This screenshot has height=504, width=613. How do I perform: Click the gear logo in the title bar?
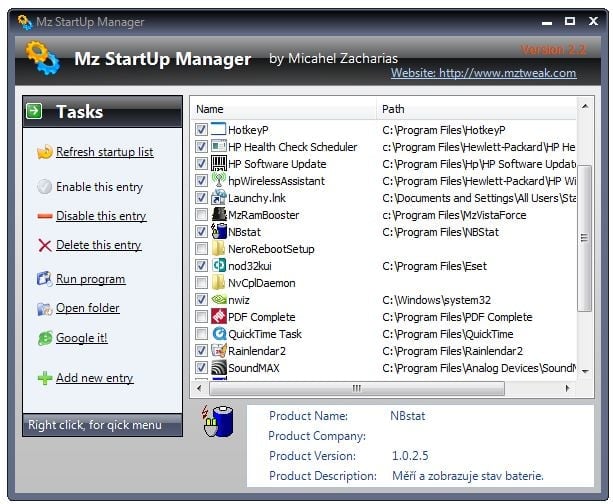point(24,22)
